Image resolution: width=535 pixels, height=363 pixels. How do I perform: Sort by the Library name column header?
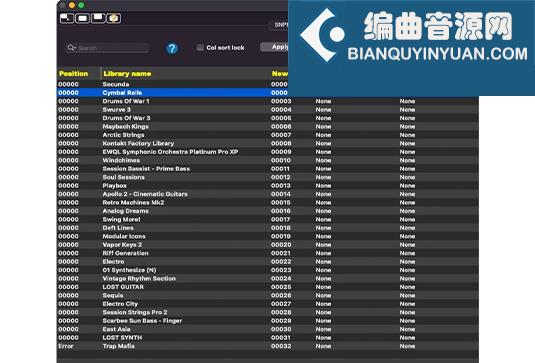[127, 74]
